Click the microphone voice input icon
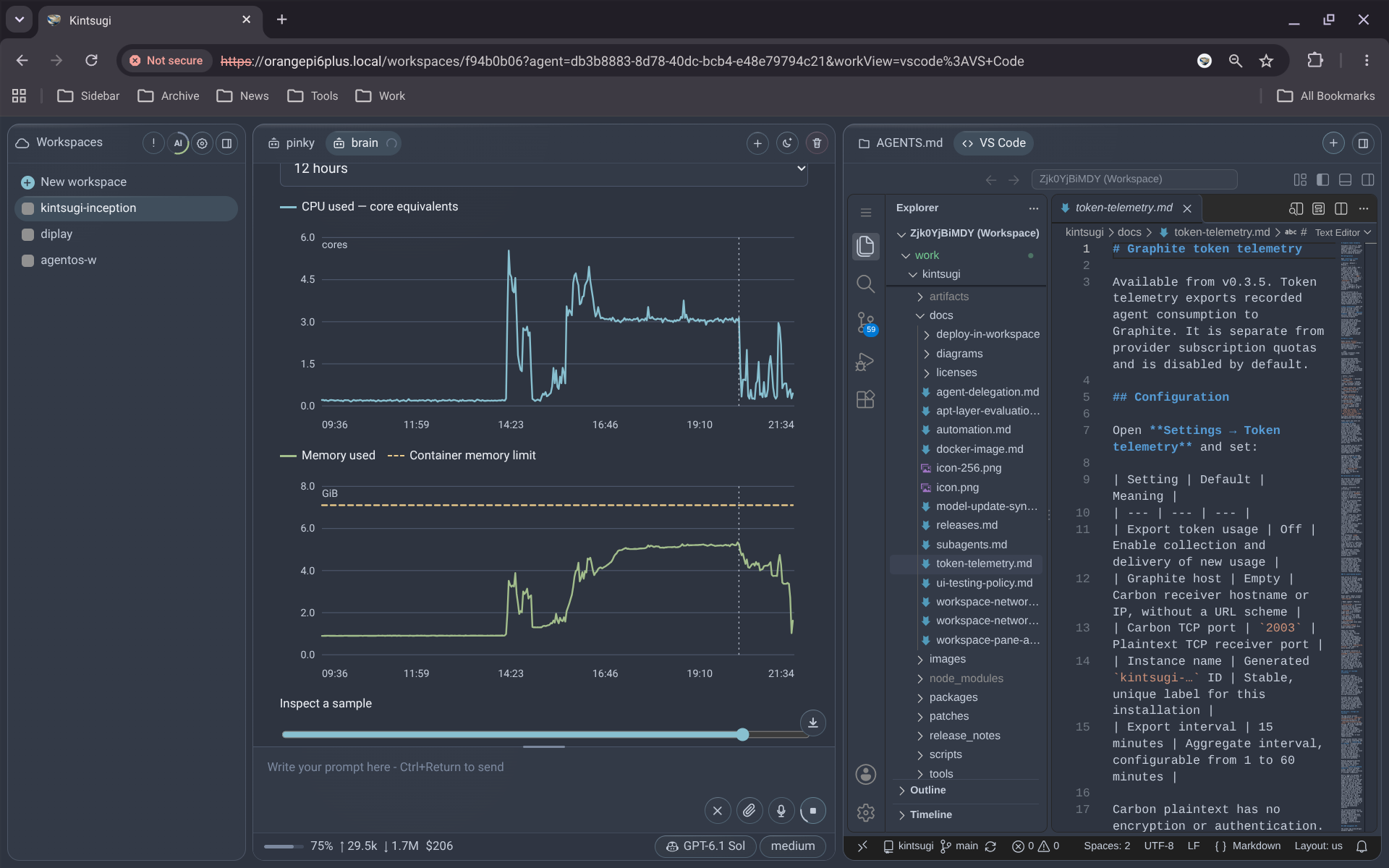Viewport: 1389px width, 868px height. [x=781, y=811]
